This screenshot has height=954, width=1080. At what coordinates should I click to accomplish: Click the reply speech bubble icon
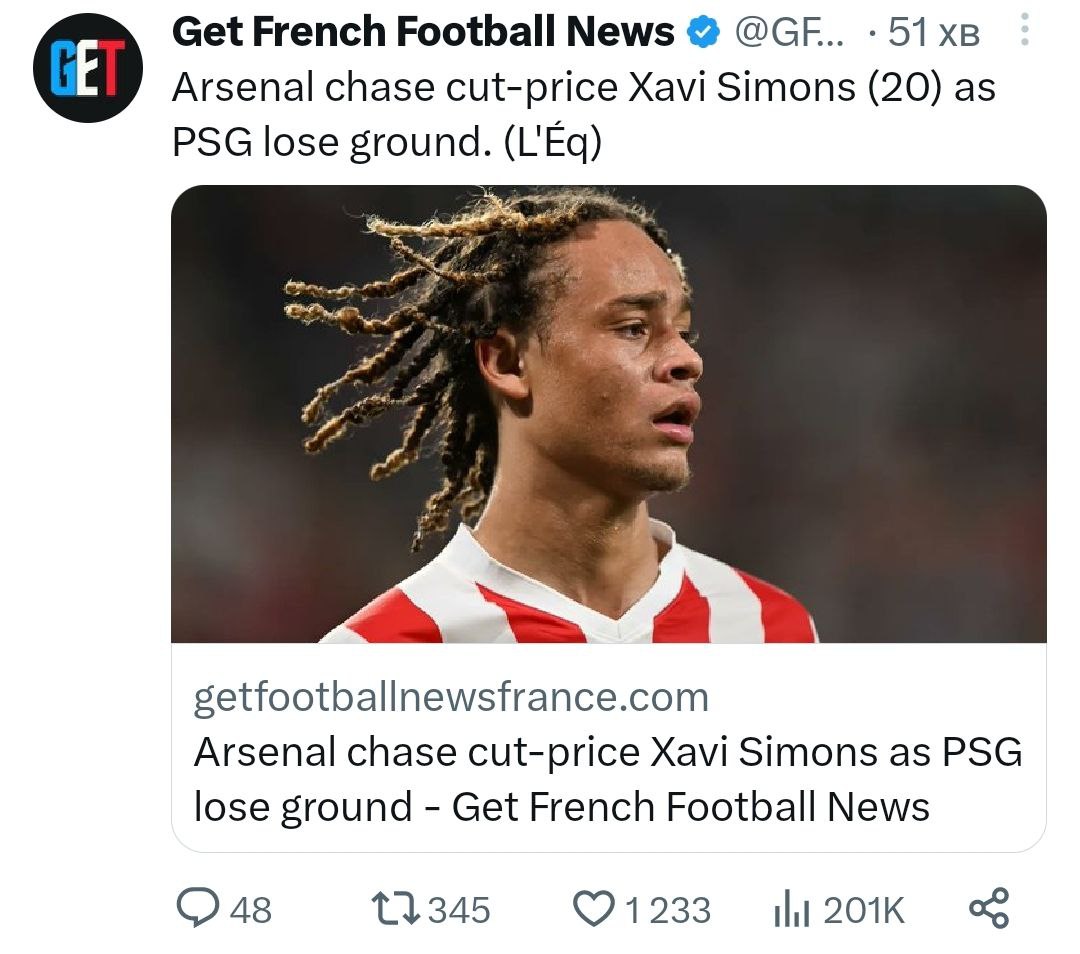pyautogui.click(x=195, y=908)
